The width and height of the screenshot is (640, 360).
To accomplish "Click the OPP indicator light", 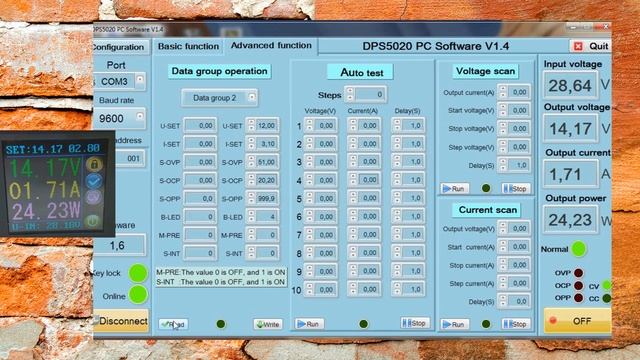I will point(578,298).
